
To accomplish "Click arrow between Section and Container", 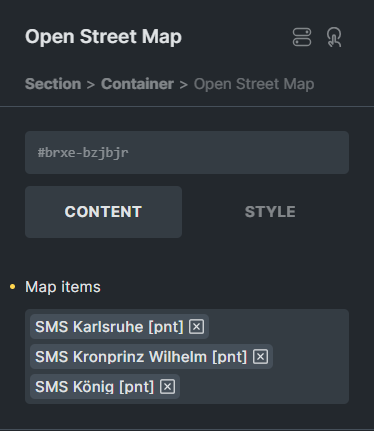I will [x=91, y=85].
